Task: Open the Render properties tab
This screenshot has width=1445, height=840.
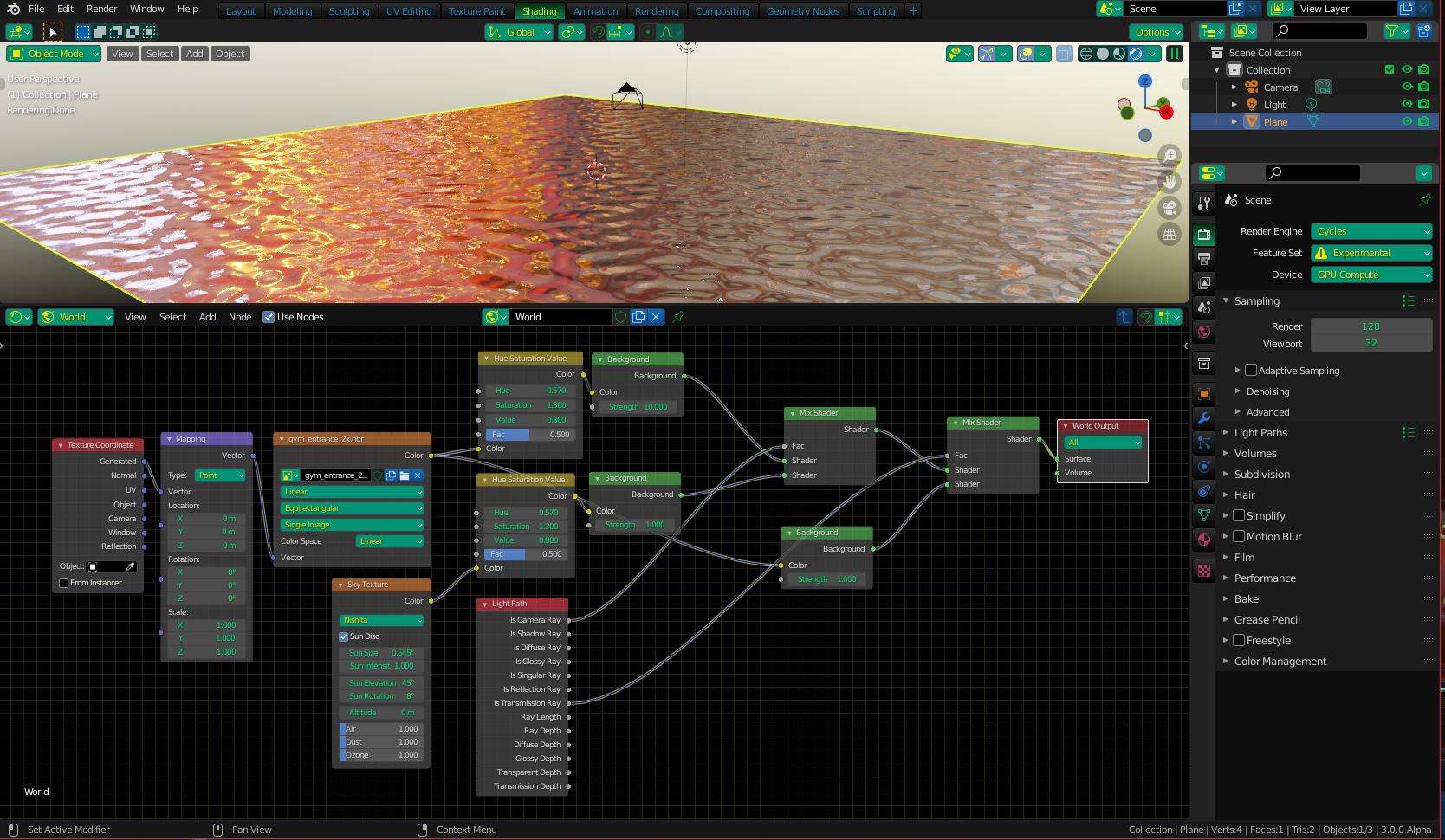Action: tap(1203, 235)
